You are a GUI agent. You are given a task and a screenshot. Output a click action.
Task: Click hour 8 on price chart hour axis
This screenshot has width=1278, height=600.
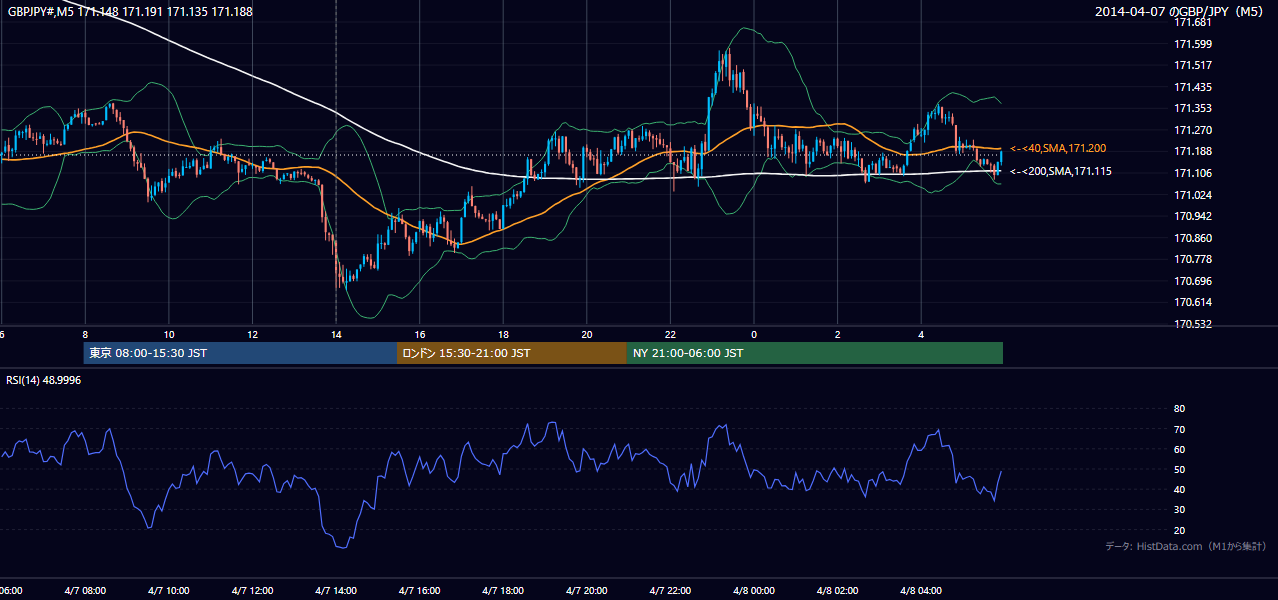pos(85,334)
